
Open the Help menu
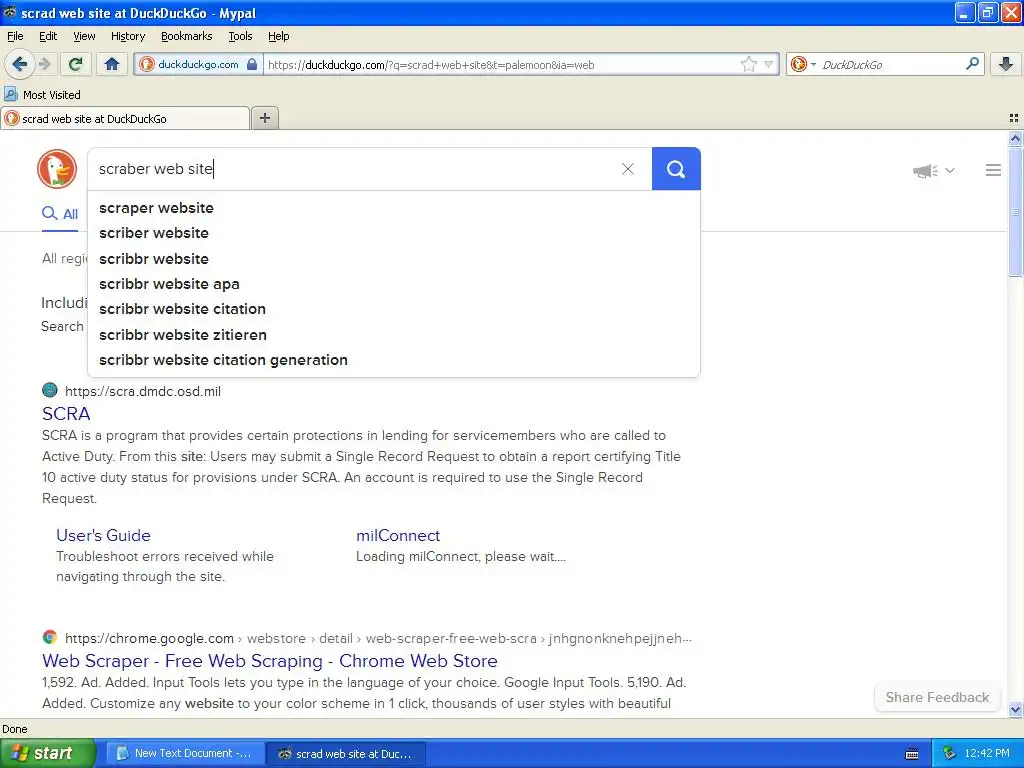tap(278, 36)
